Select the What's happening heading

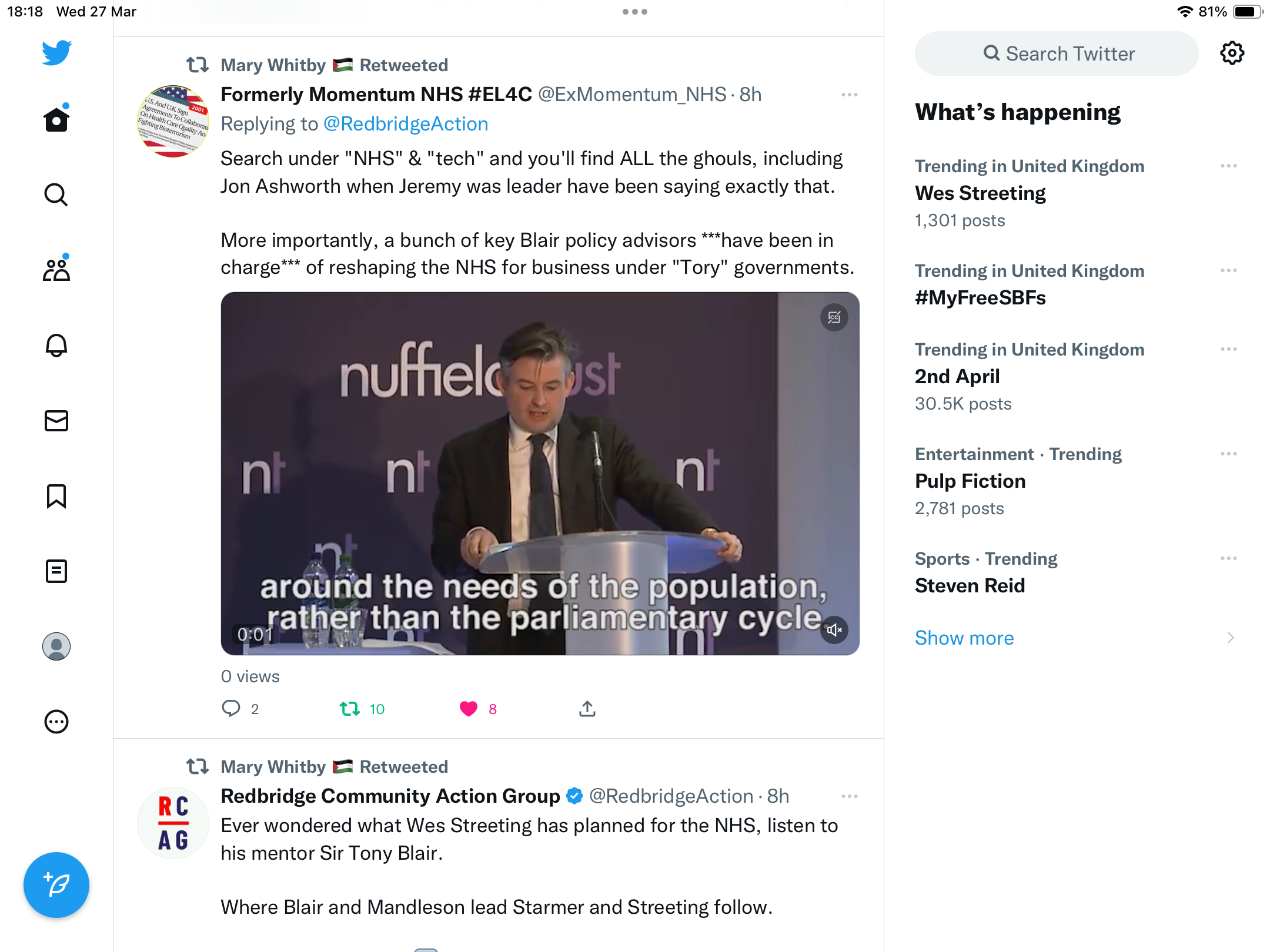tap(1018, 112)
